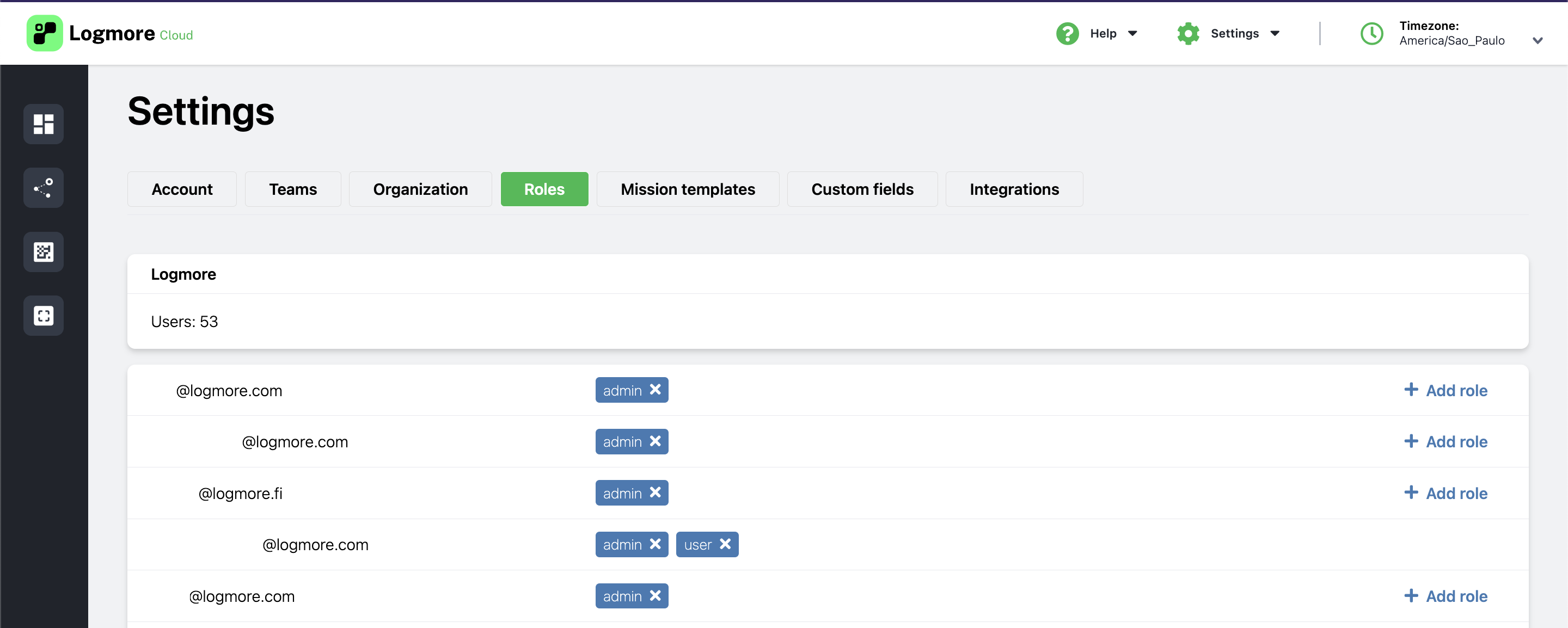
Task: Add role to last @logmore.com user
Action: point(1445,596)
